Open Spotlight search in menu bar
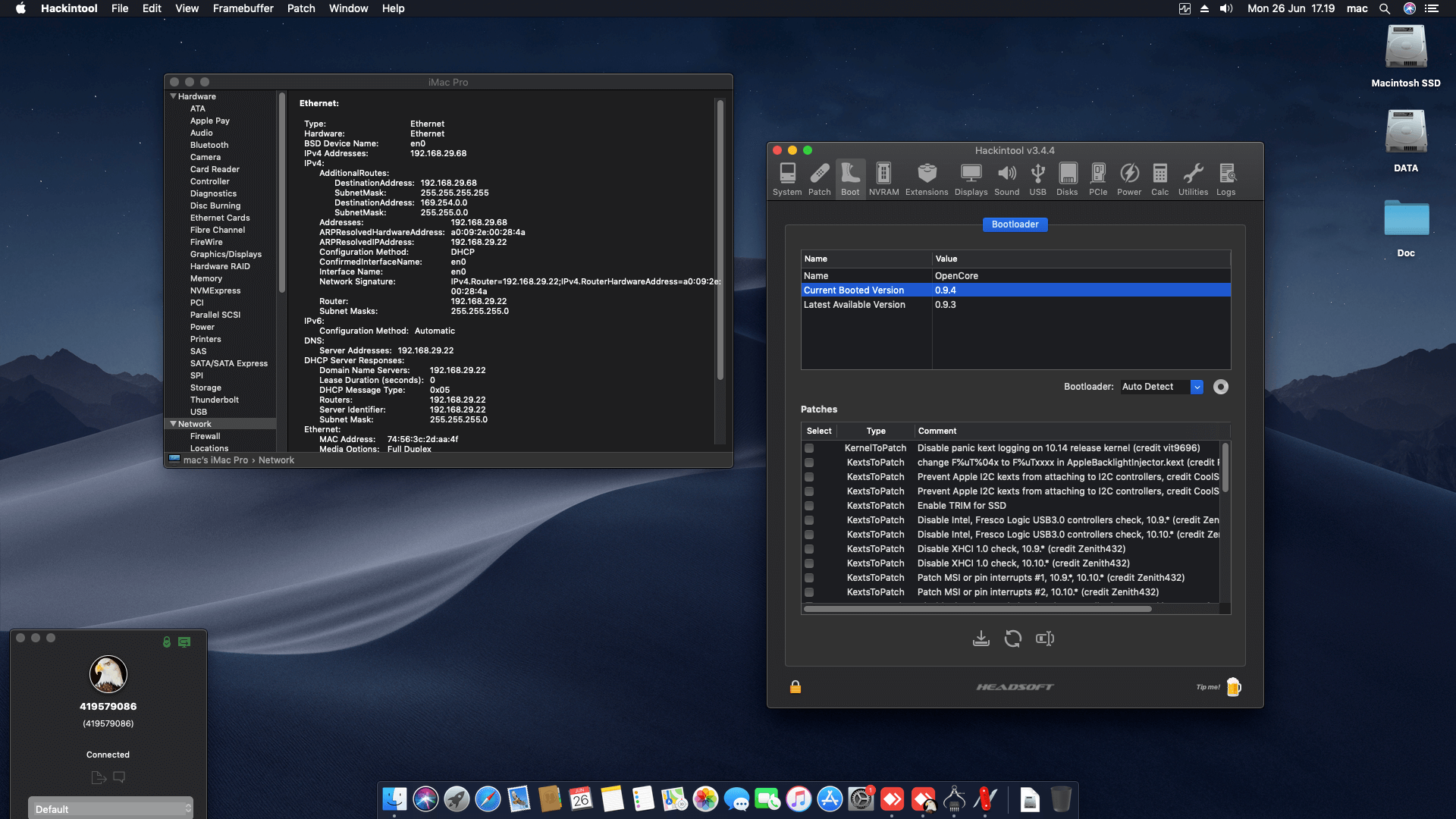 1385,8
